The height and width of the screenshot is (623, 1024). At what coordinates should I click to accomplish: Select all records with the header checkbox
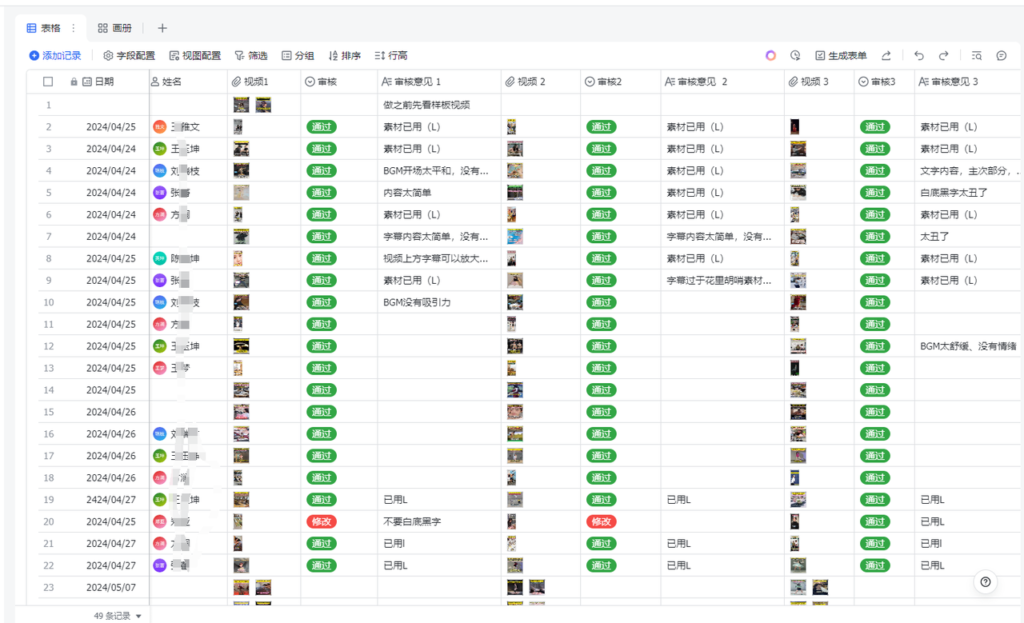[x=48, y=81]
